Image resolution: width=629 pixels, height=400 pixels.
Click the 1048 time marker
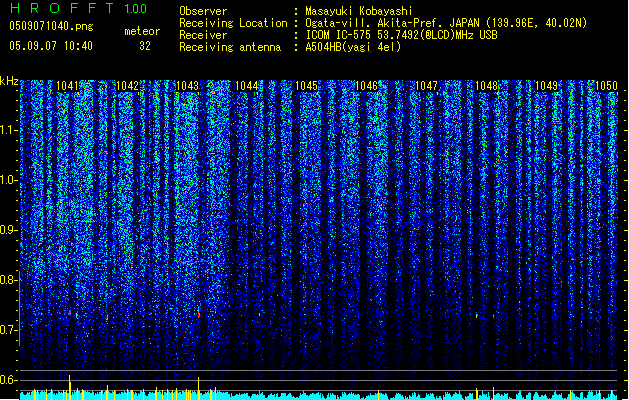(486, 86)
